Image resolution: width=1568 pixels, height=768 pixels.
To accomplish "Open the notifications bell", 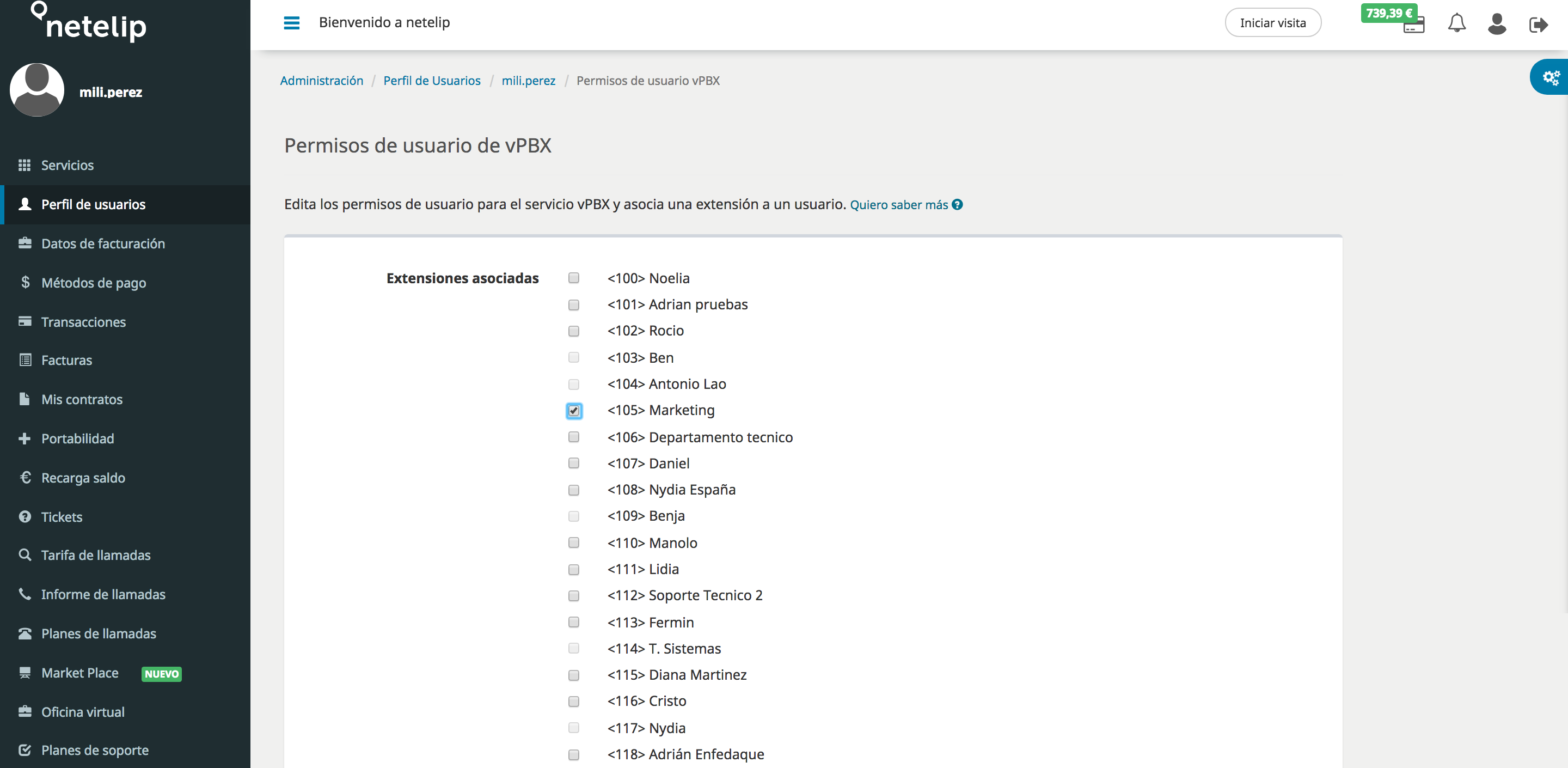I will [x=1456, y=23].
